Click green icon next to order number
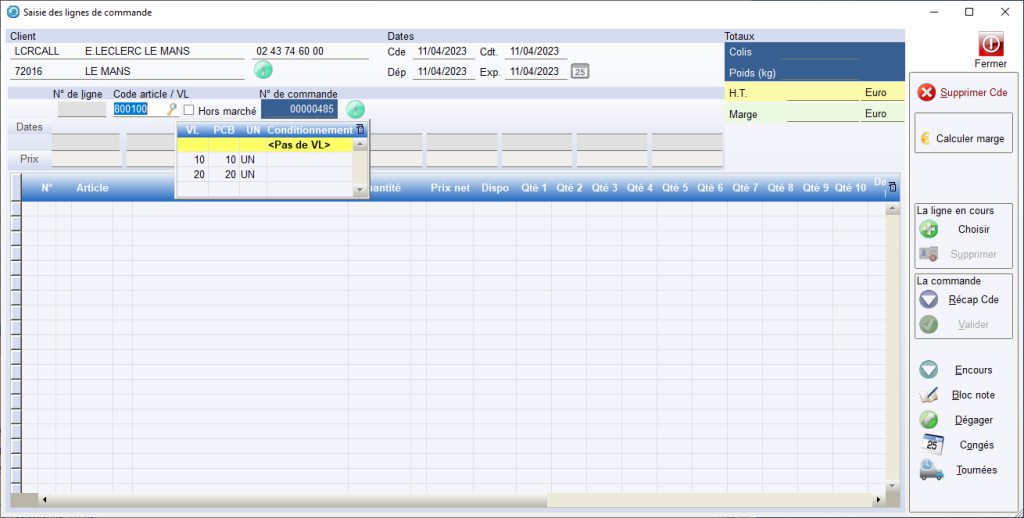Image resolution: width=1024 pixels, height=518 pixels. [x=355, y=110]
